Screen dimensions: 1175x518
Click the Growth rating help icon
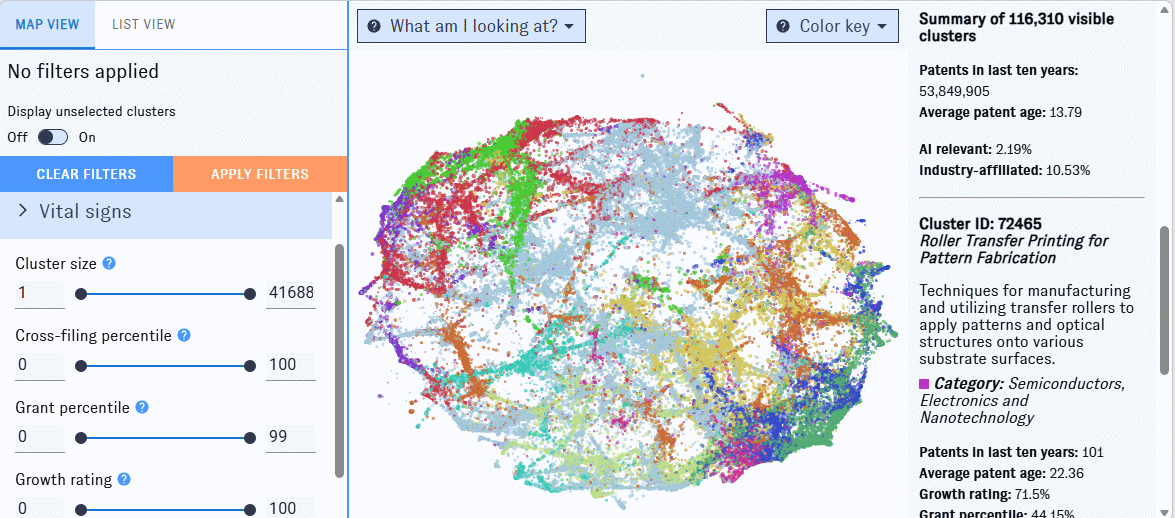pos(124,479)
